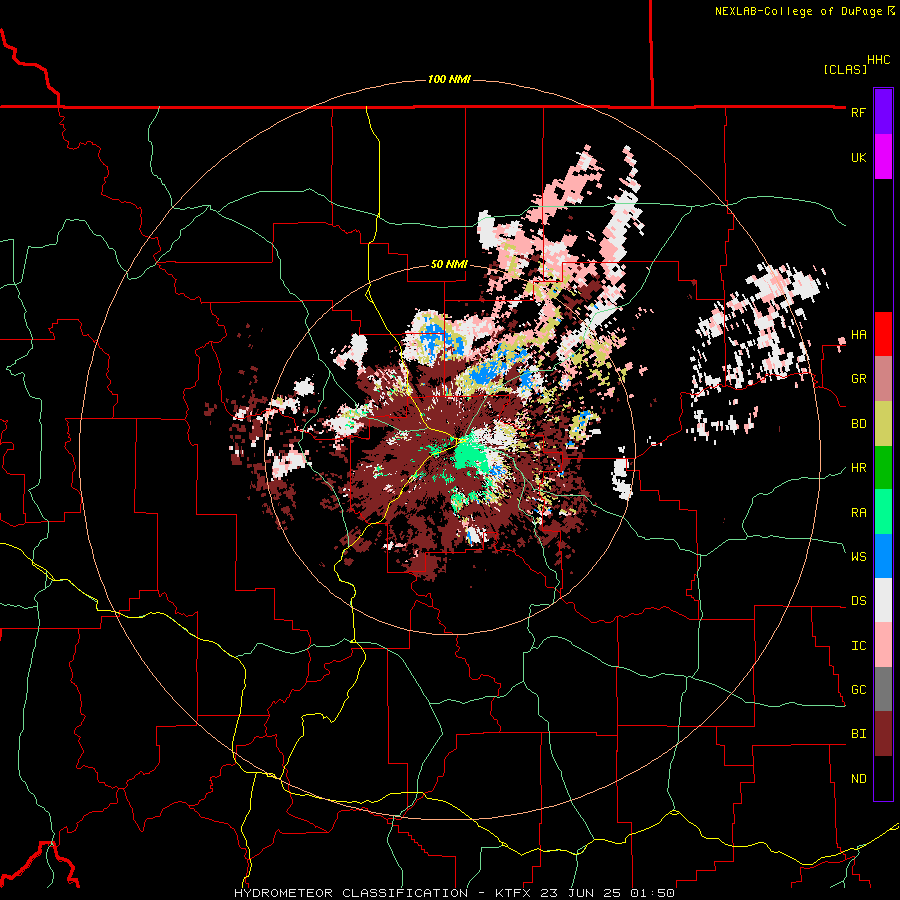Screen dimensions: 900x900
Task: Click the RA legend label
Action: tap(858, 513)
